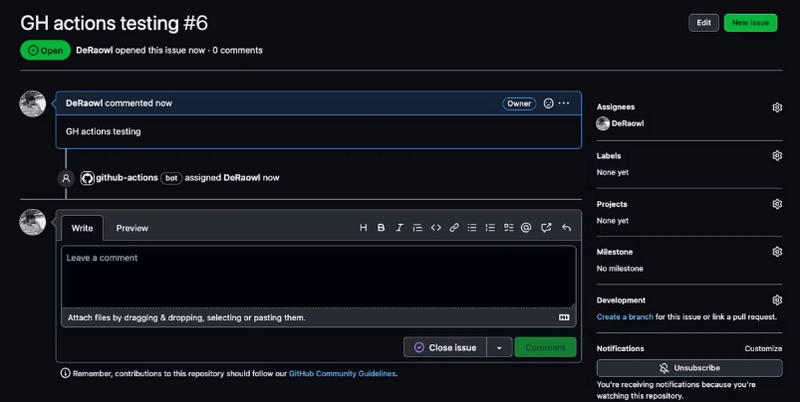This screenshot has height=402, width=800.
Task: Switch to the Write tab
Action: click(82, 228)
